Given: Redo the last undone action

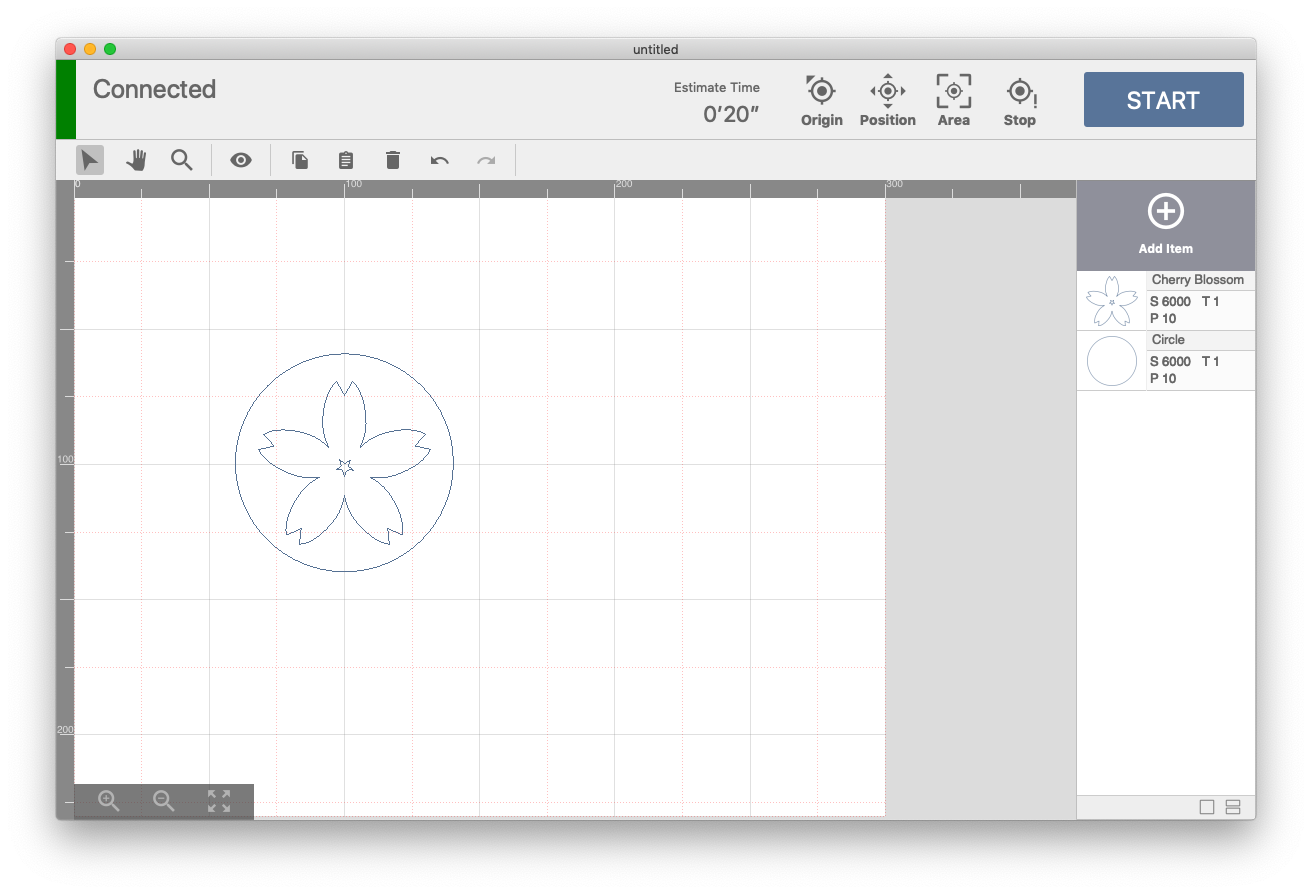Looking at the screenshot, I should pyautogui.click(x=486, y=160).
